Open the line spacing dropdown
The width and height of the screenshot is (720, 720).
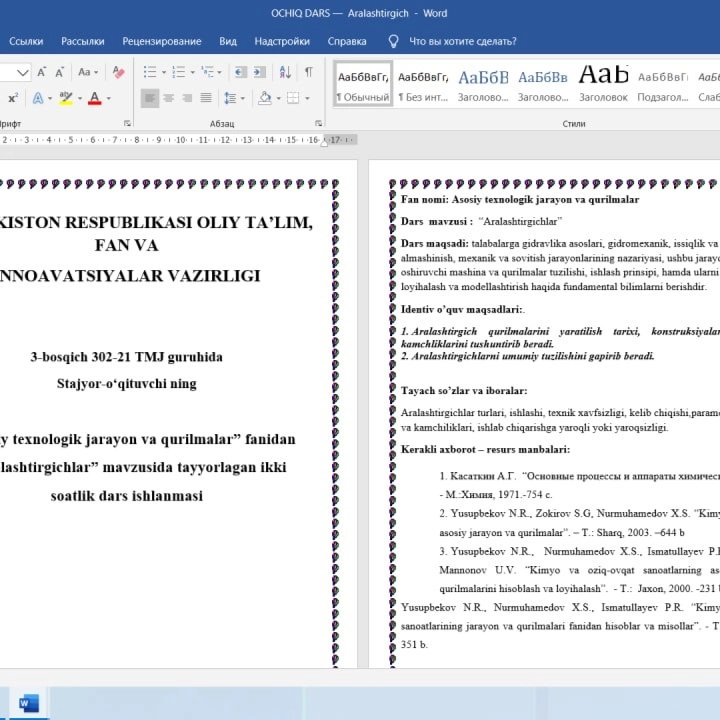[x=233, y=98]
